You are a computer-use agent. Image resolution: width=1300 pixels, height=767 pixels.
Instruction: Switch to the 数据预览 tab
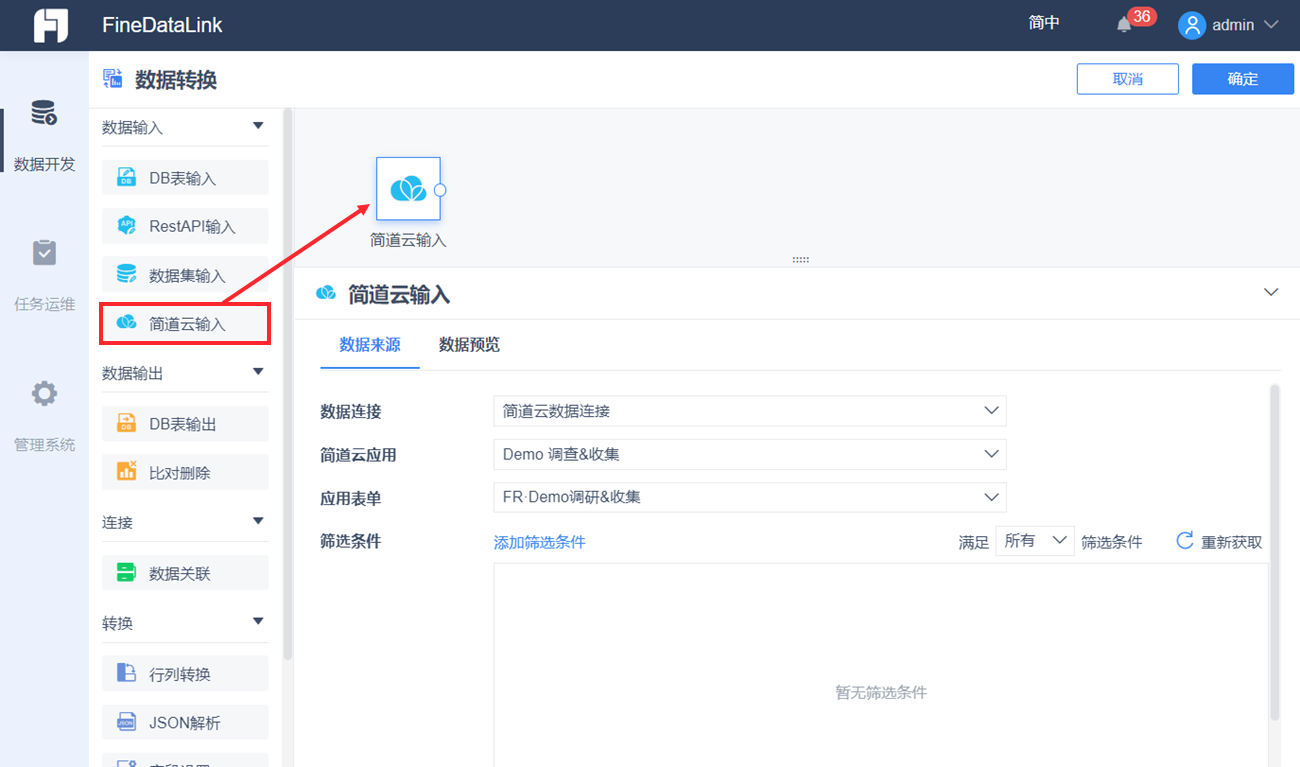click(x=469, y=345)
